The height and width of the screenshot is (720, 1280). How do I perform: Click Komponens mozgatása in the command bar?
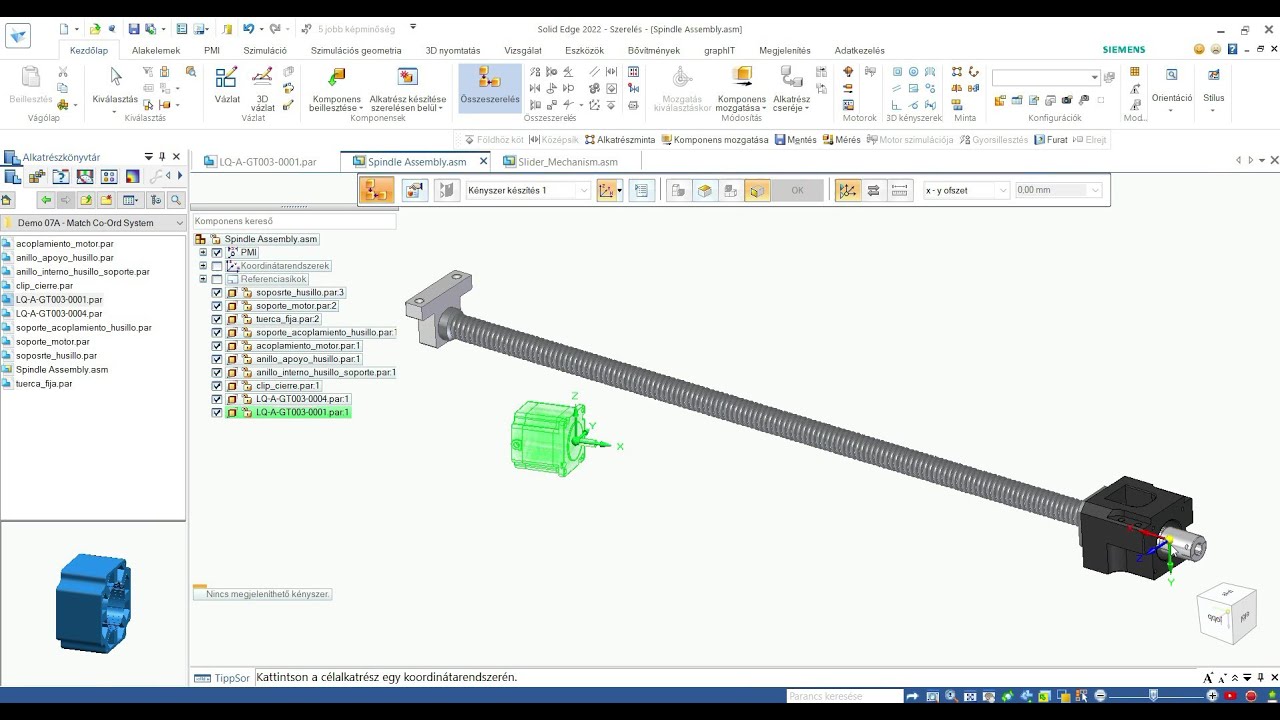(x=713, y=140)
